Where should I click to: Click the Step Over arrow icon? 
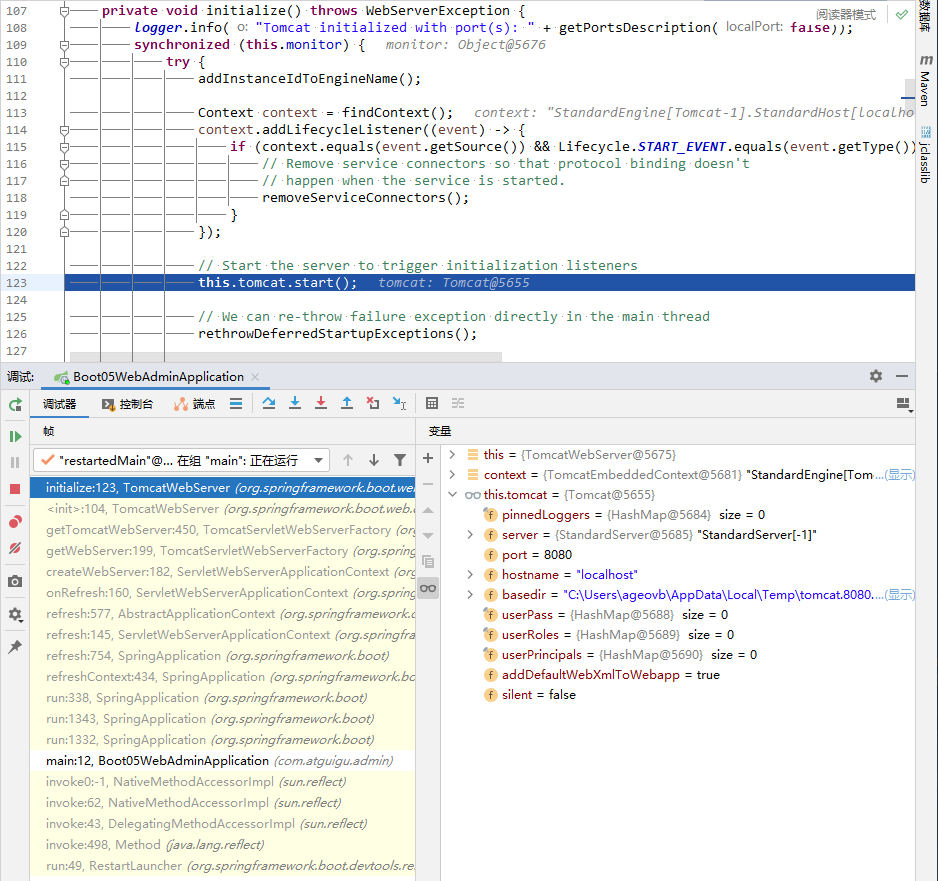click(269, 404)
